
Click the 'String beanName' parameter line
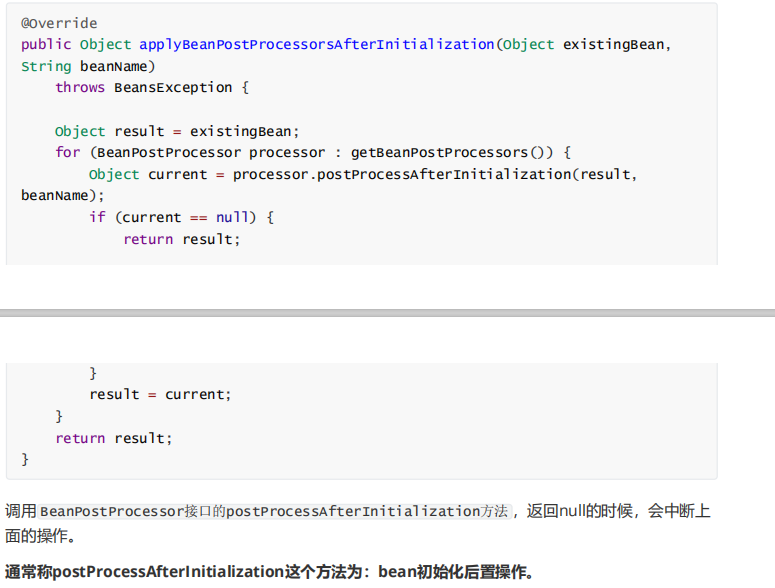[x=88, y=66]
